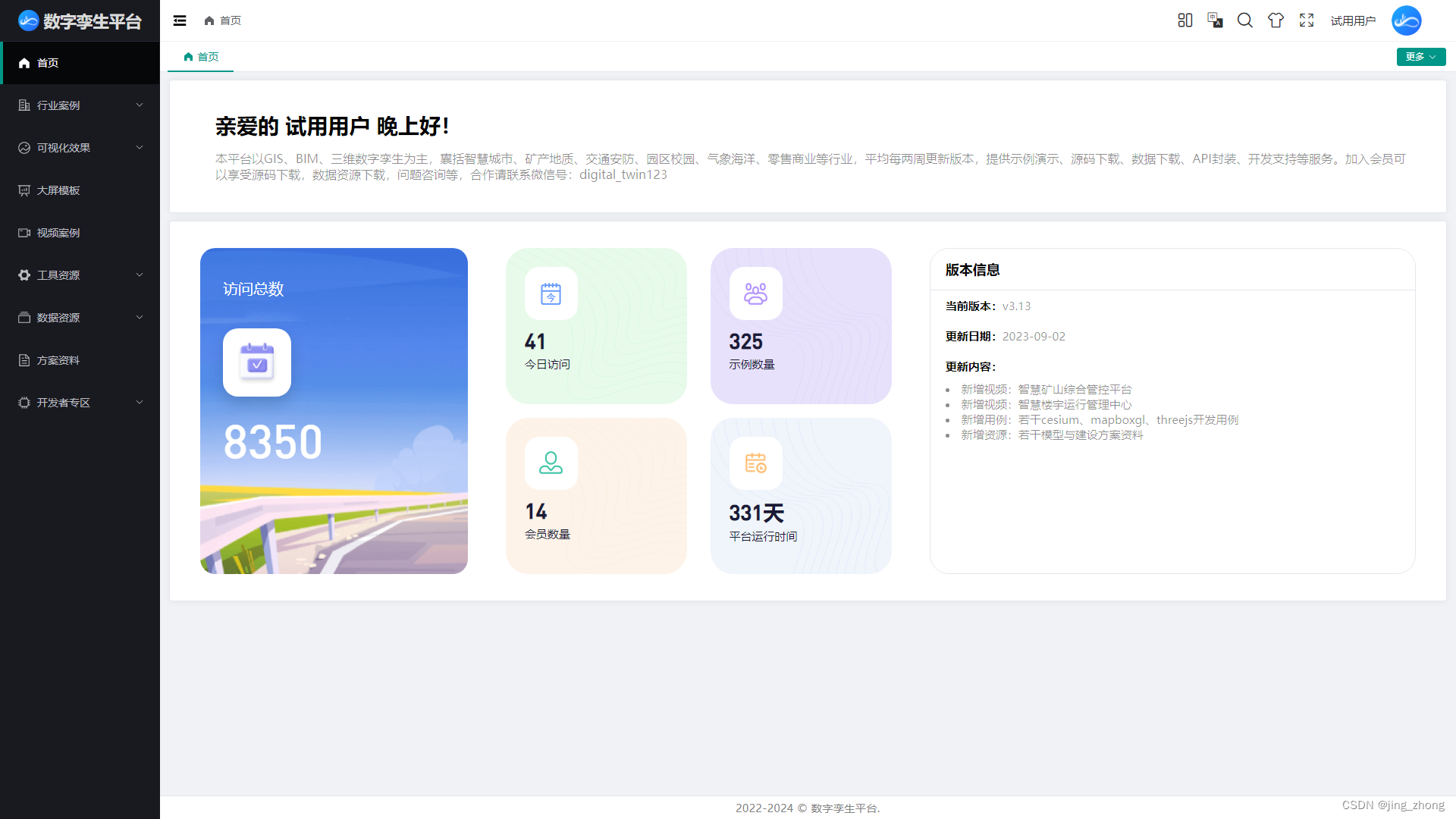Click the user avatar in header
The image size is (1456, 819).
click(1406, 20)
